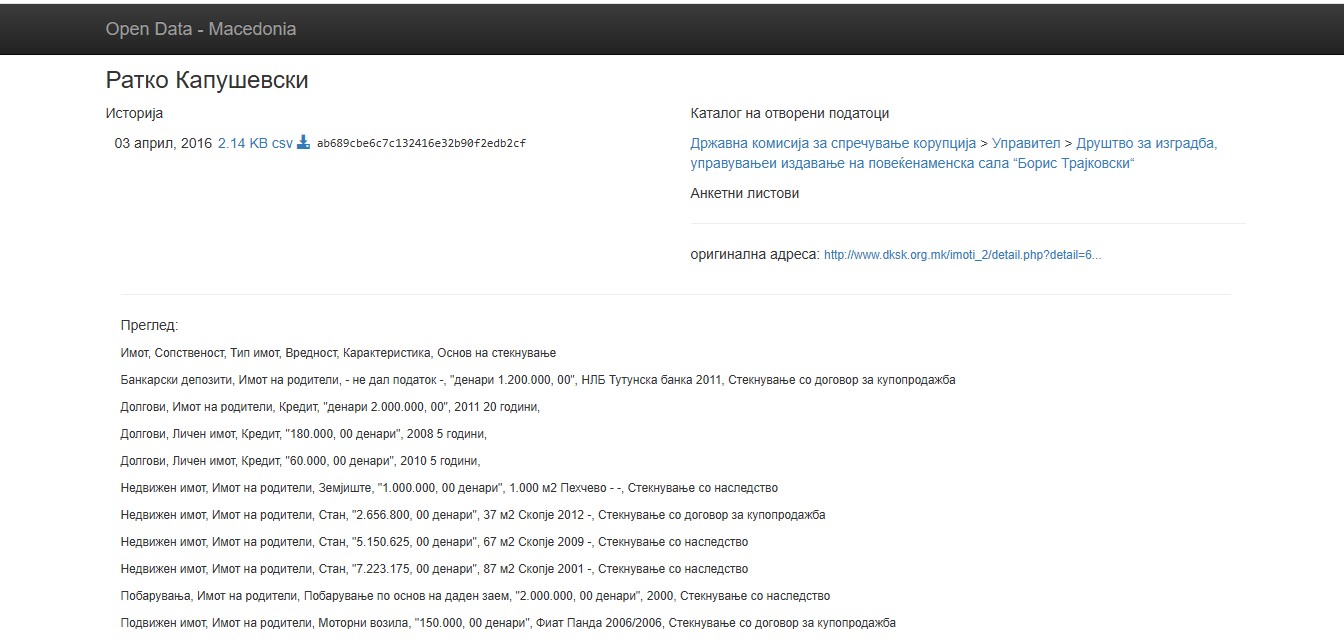Select the Стан 37 м2 Скопје 2012 row
The image size is (1344, 642).
(473, 515)
